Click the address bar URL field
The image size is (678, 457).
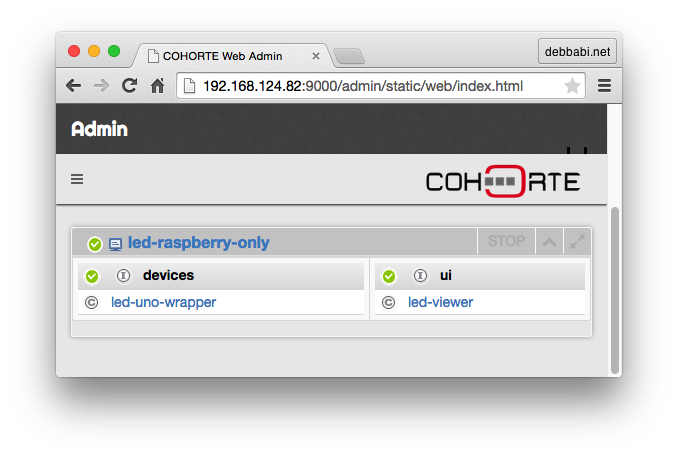[362, 86]
